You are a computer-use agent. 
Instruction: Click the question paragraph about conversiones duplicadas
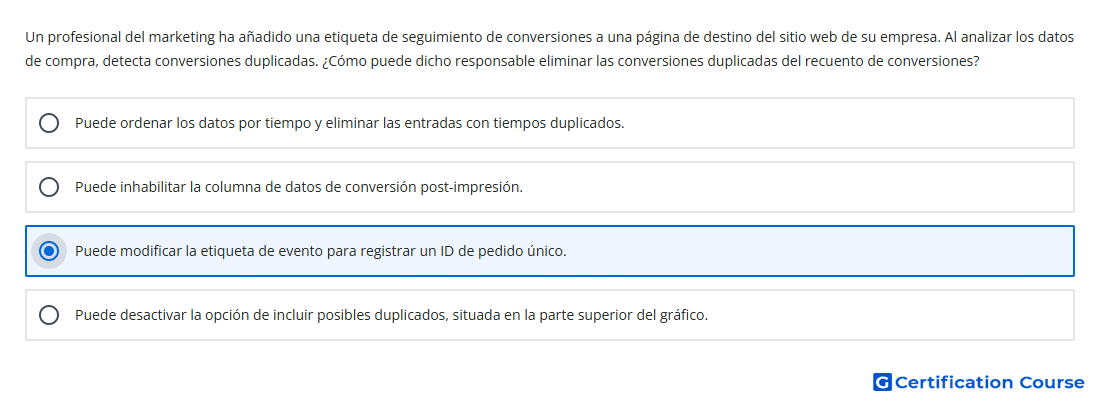(549, 49)
